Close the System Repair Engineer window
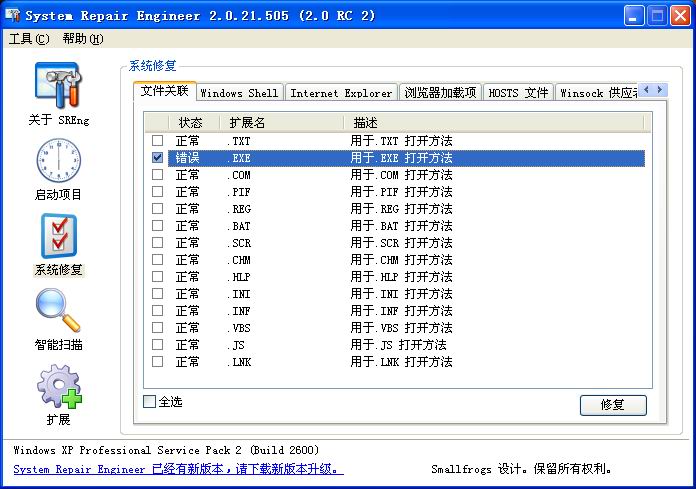Screen dimensions: 696x489 coord(680,16)
